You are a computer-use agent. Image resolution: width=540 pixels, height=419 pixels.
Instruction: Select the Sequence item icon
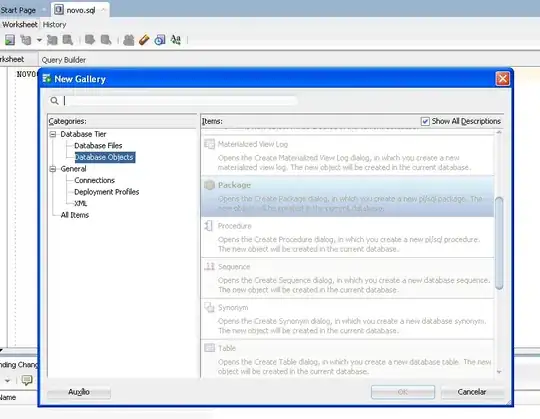tap(209, 266)
